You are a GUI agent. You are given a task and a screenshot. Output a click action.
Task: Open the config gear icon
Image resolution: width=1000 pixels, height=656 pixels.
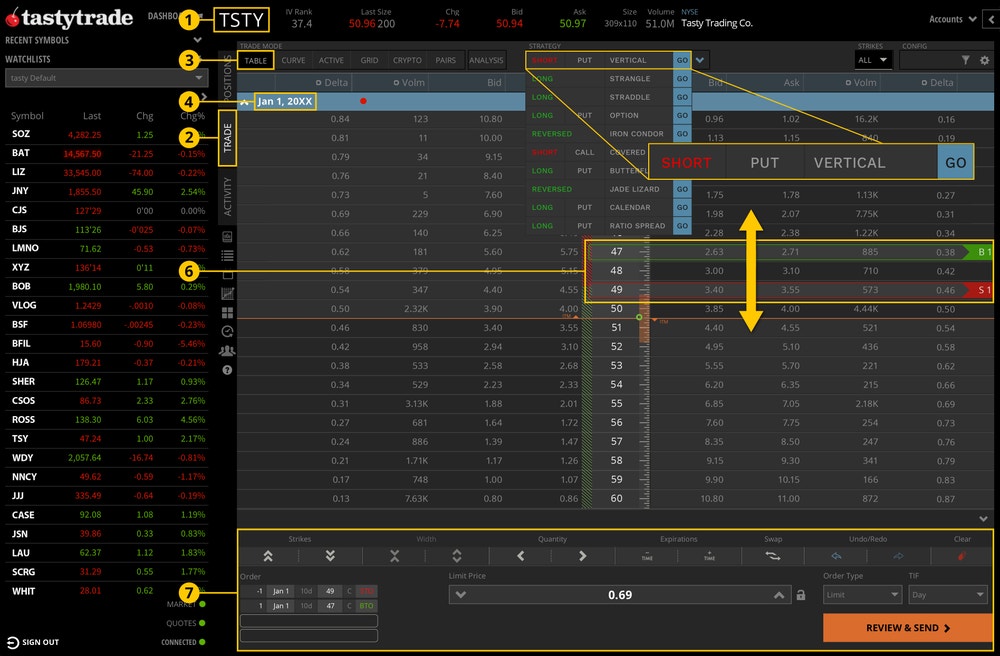coord(985,60)
